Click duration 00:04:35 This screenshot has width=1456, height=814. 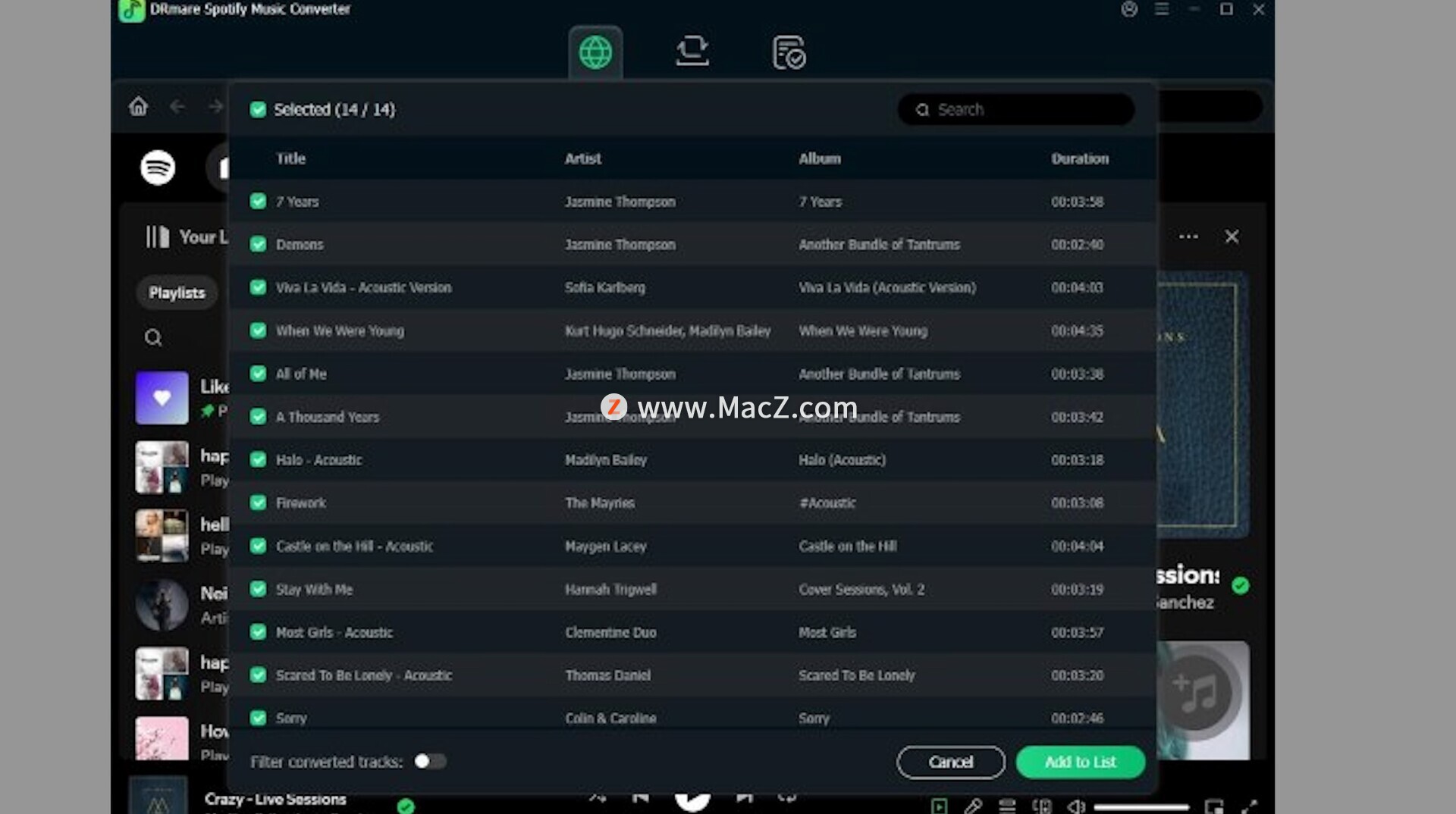coord(1077,330)
